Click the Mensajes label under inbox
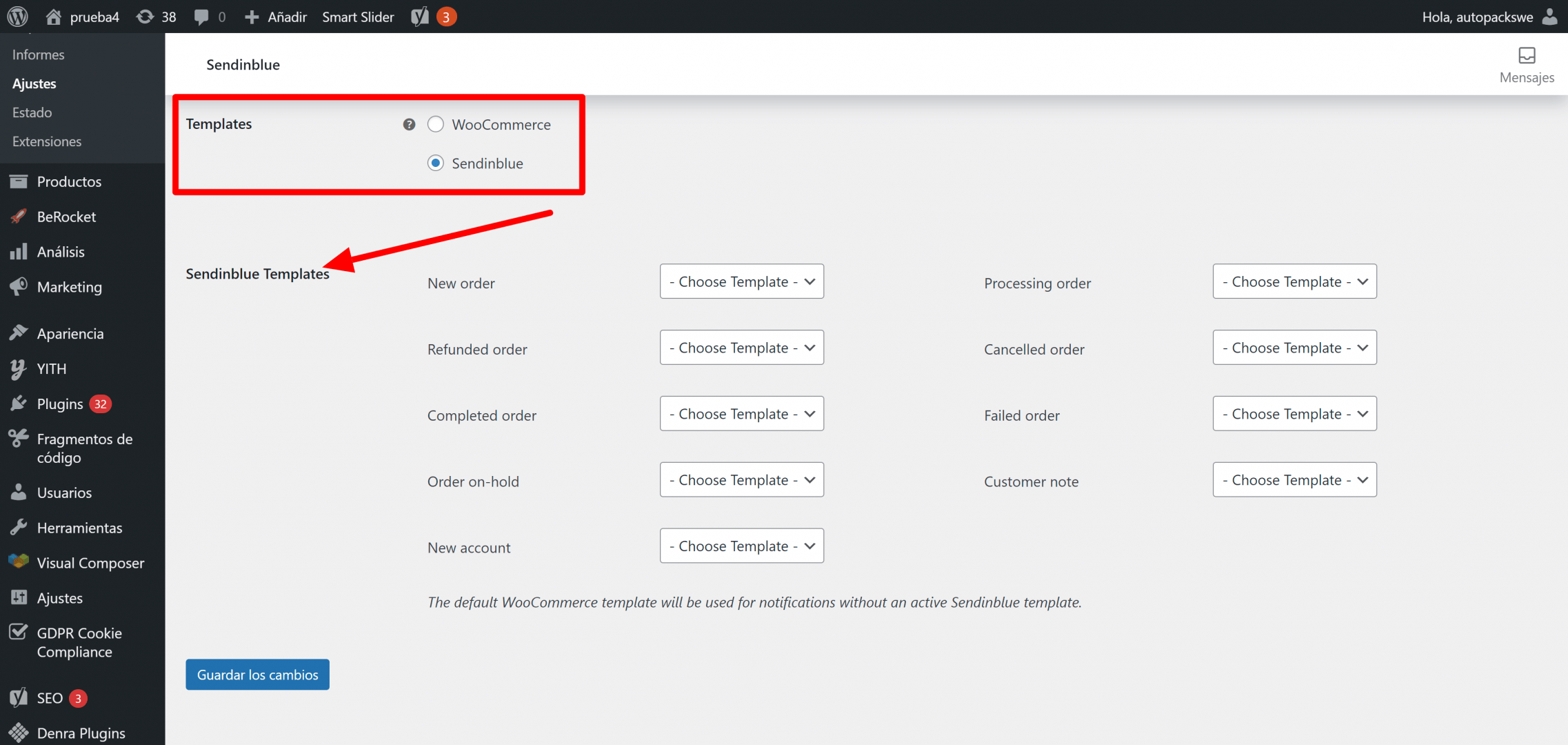The width and height of the screenshot is (1568, 745). (1527, 77)
